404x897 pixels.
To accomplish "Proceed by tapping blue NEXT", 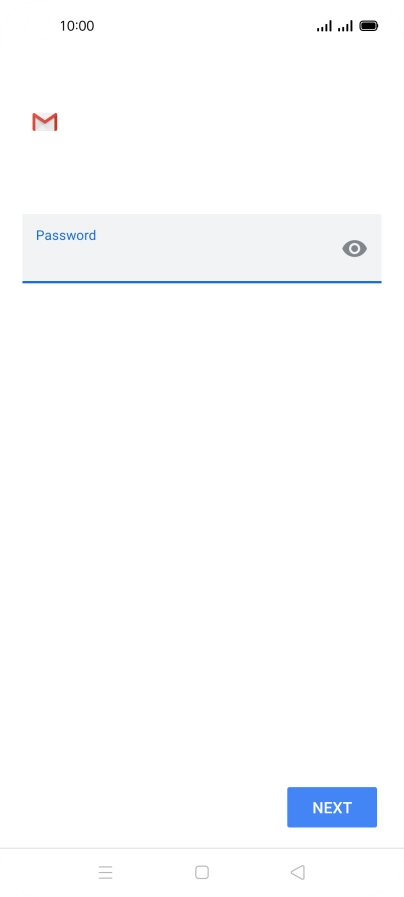I will (x=332, y=807).
